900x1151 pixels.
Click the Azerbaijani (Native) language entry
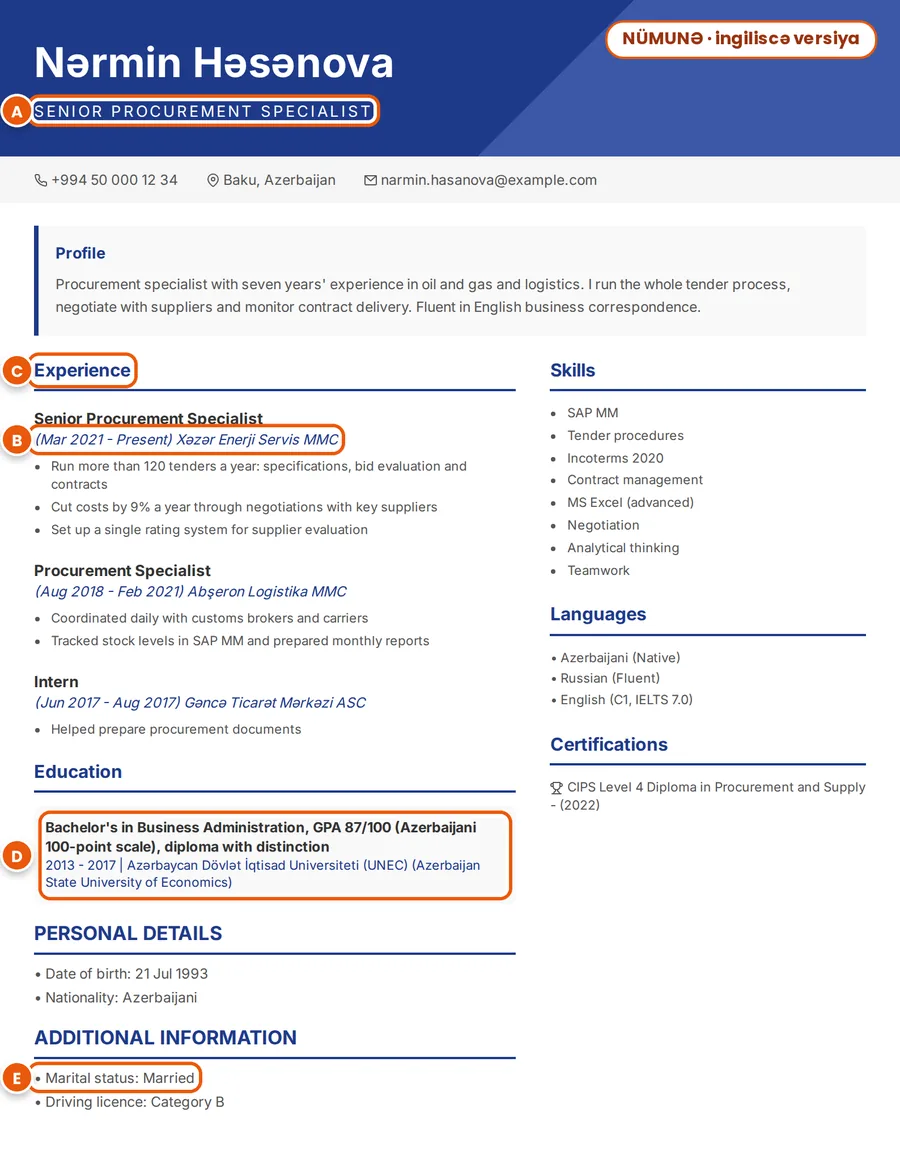point(616,658)
